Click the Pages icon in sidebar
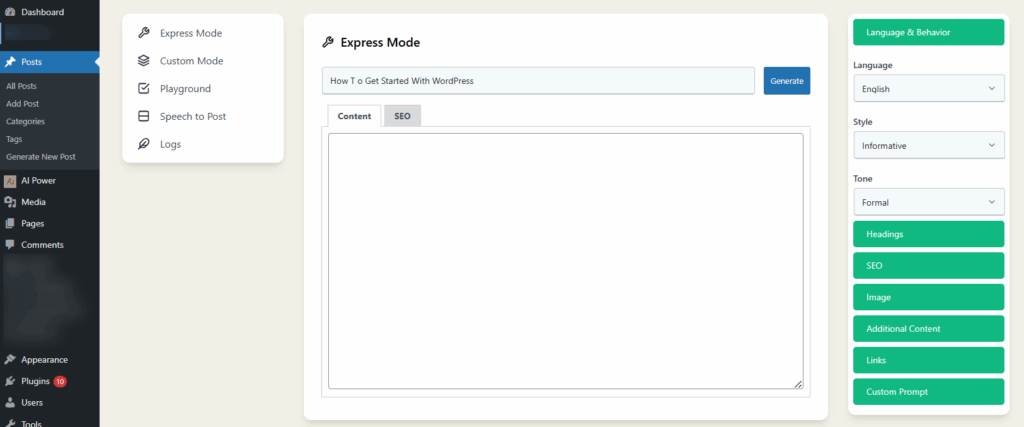This screenshot has height=427, width=1024. pos(10,223)
